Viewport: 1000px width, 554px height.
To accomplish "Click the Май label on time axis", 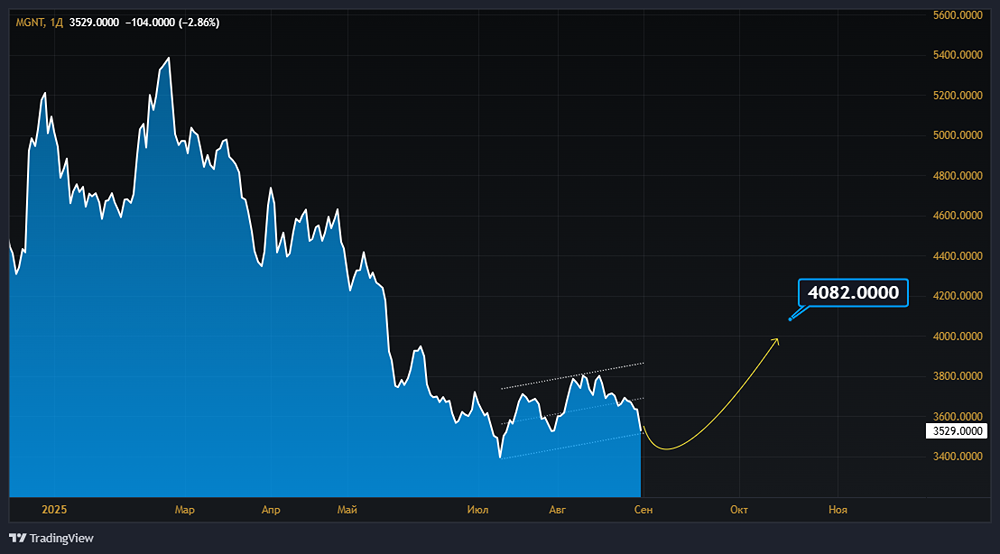I will (347, 509).
